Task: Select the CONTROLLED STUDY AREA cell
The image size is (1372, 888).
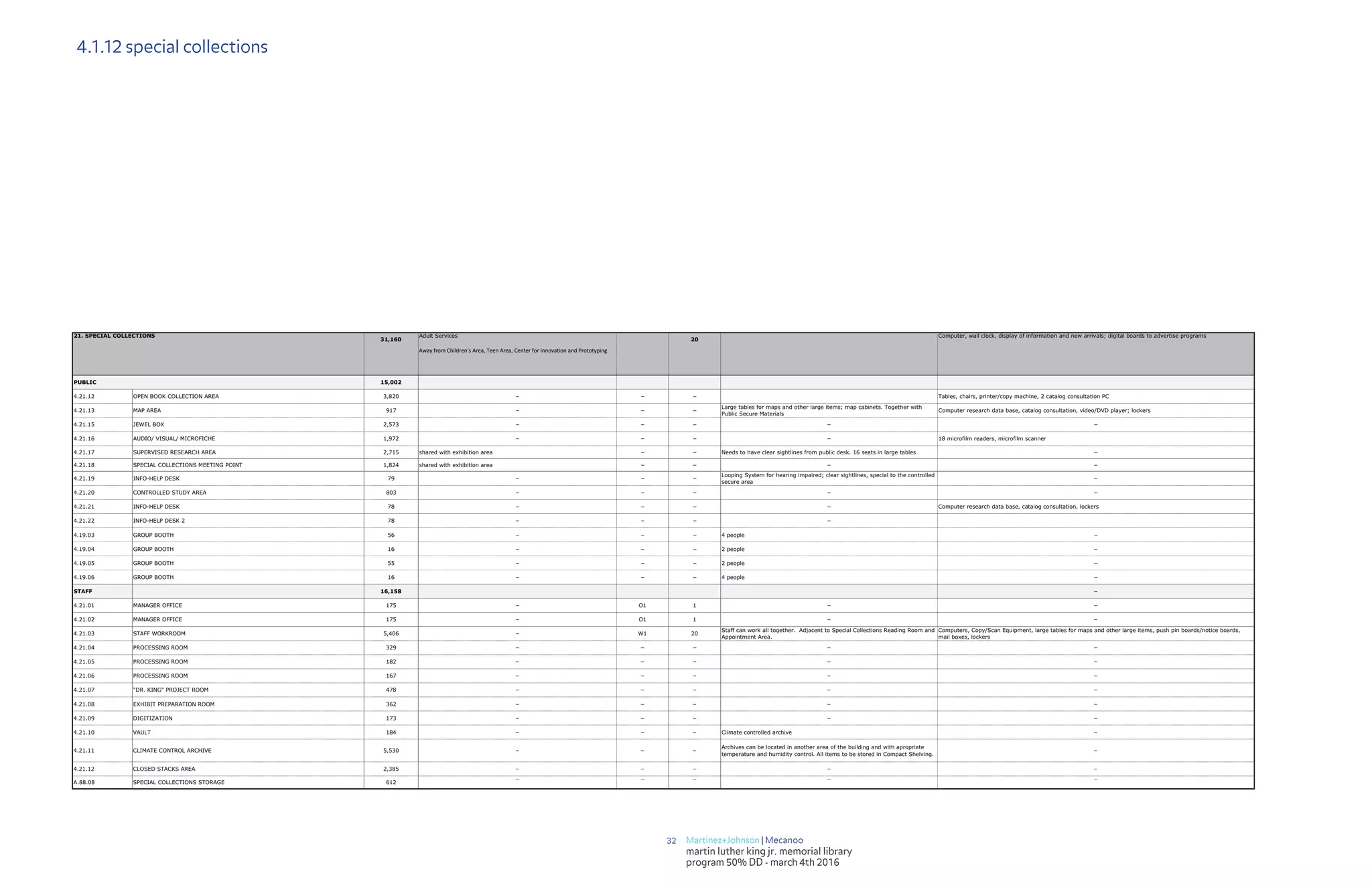Action: point(169,493)
